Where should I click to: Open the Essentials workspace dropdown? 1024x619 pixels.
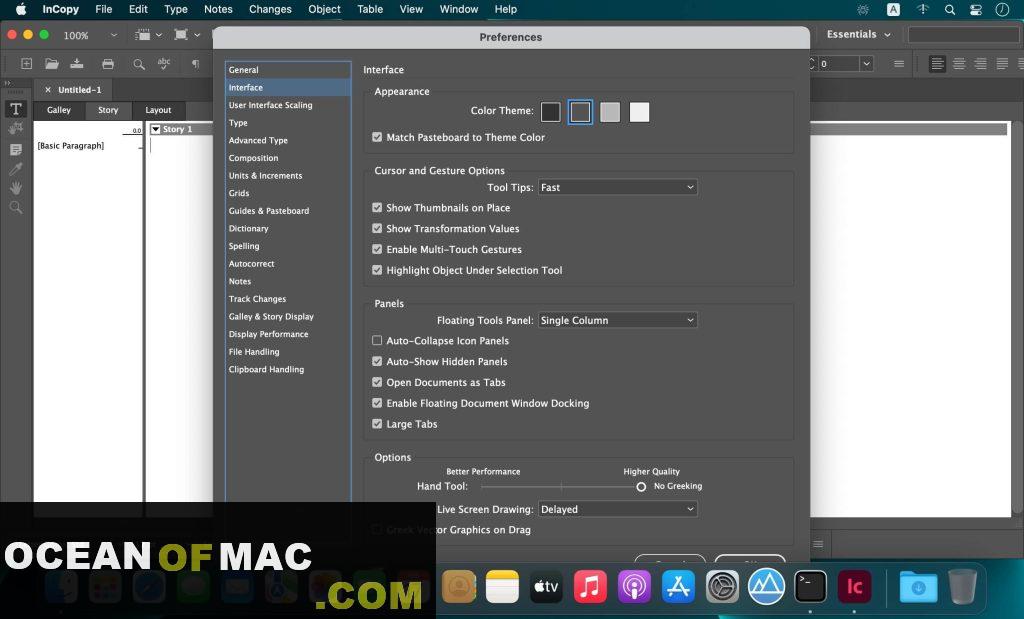pyautogui.click(x=859, y=35)
